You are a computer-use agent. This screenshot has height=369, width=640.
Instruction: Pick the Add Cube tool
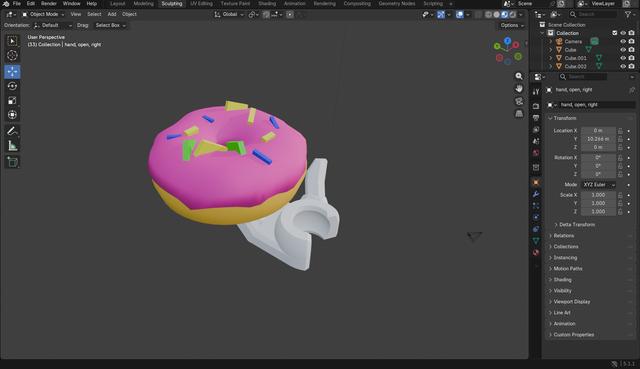pyautogui.click(x=12, y=162)
